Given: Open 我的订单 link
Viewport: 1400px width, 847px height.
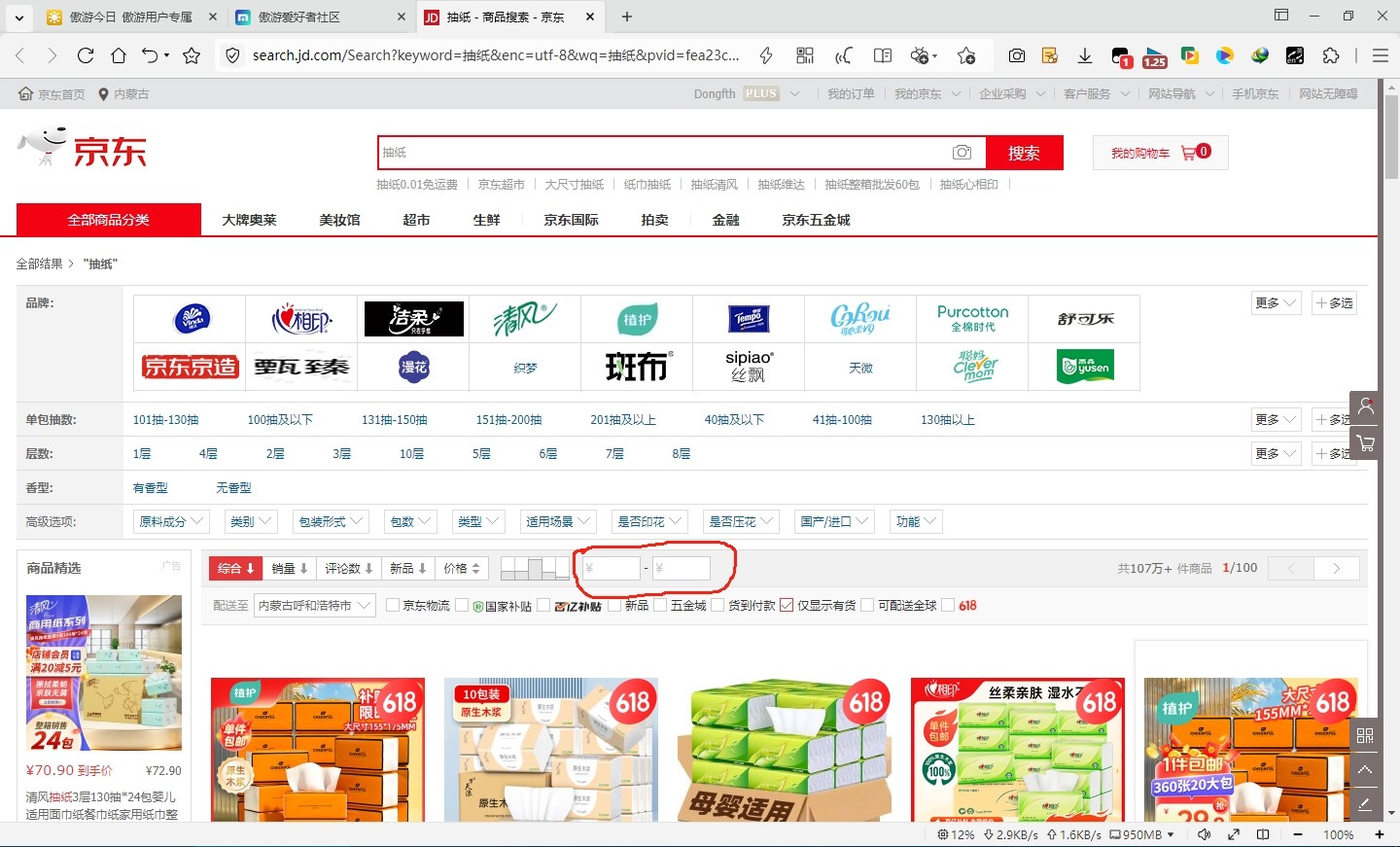Looking at the screenshot, I should (x=851, y=94).
